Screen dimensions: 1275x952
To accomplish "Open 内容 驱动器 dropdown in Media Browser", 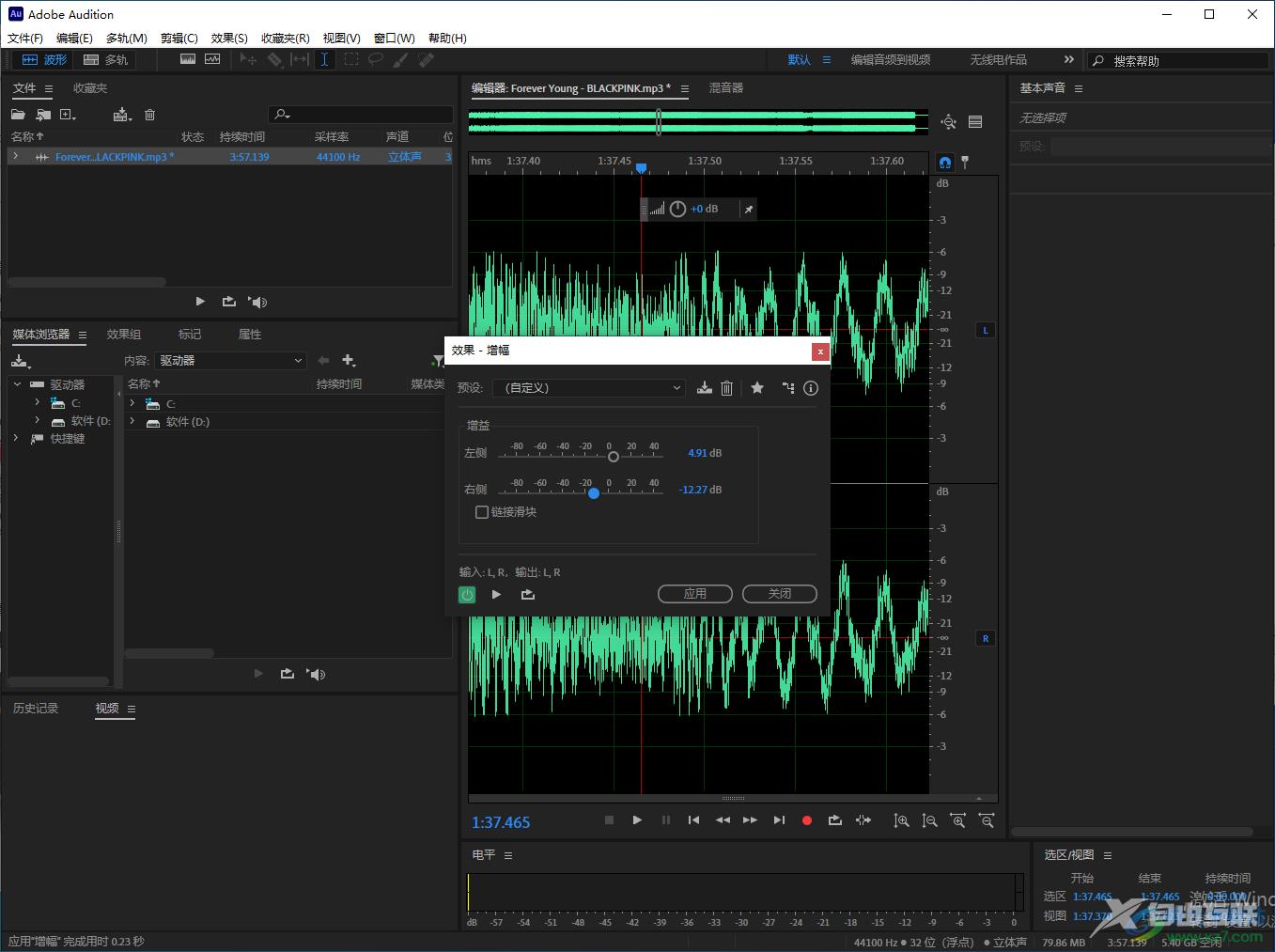I will click(x=230, y=360).
